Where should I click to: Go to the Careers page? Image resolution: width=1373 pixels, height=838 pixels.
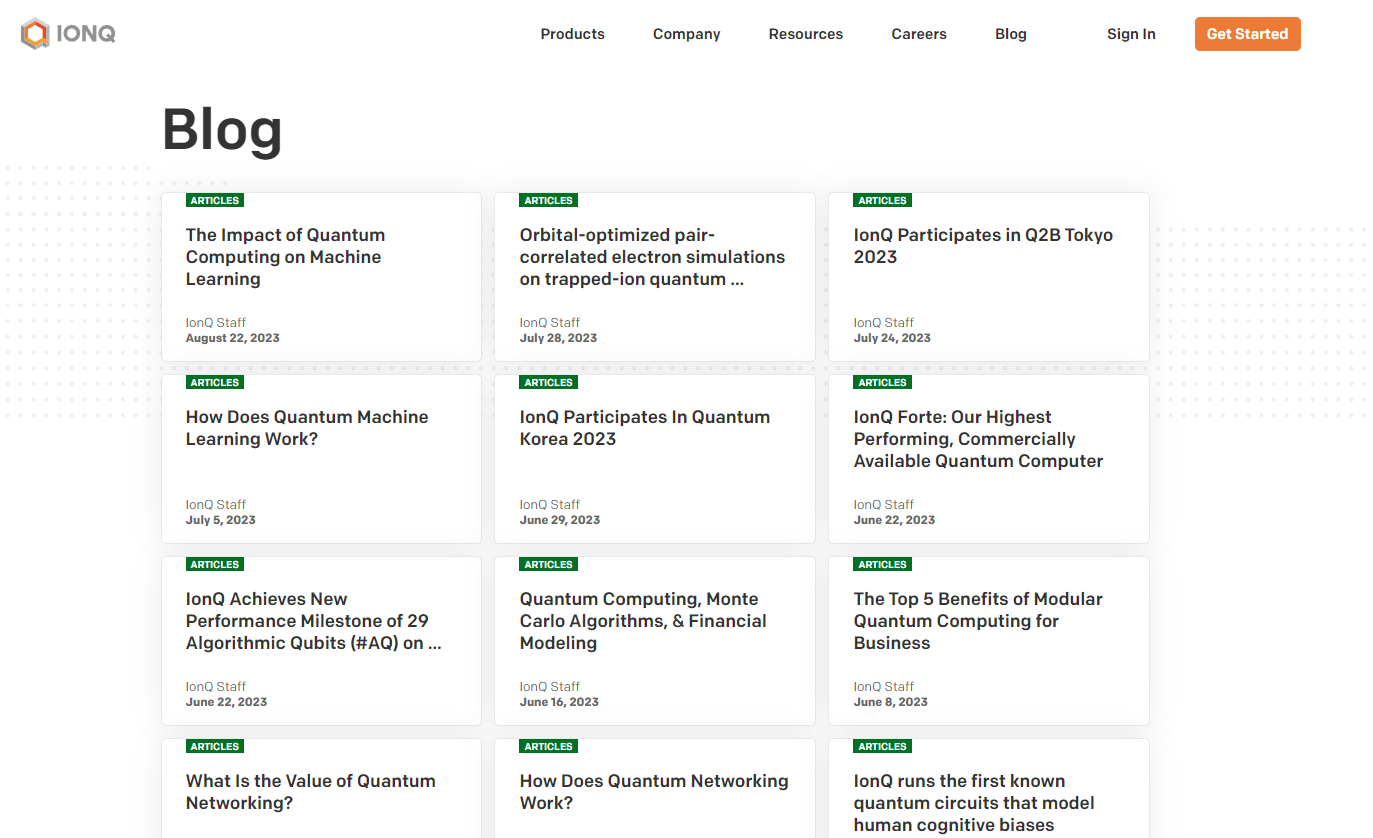click(x=918, y=34)
